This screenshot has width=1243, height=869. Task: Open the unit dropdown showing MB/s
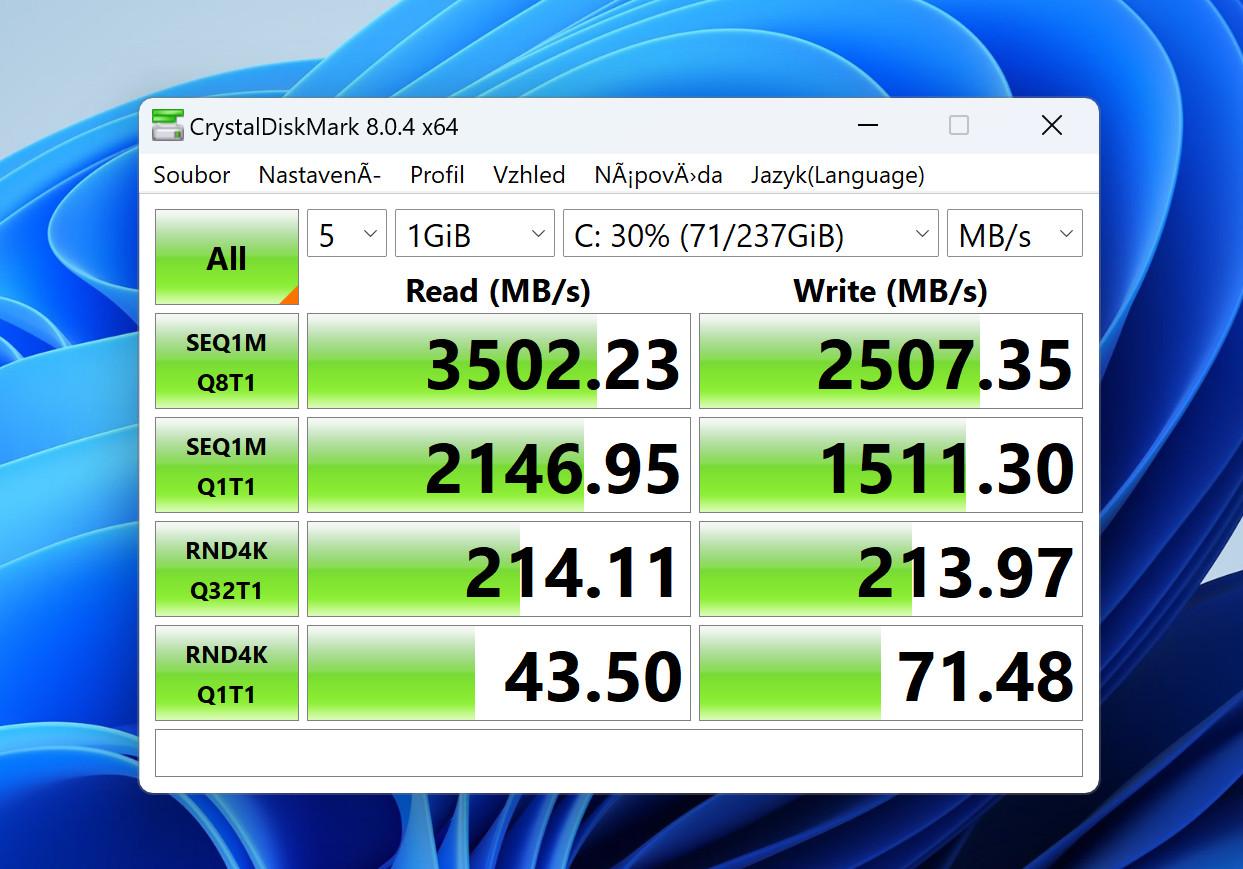coord(1015,235)
